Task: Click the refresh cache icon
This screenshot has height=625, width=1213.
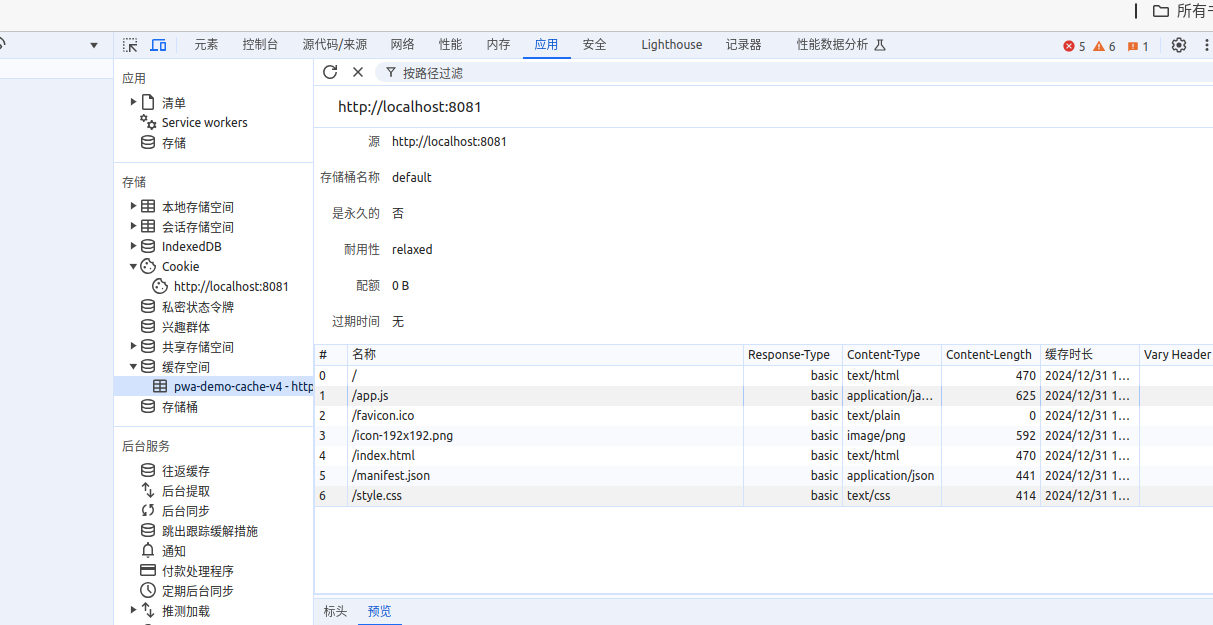Action: (x=330, y=72)
